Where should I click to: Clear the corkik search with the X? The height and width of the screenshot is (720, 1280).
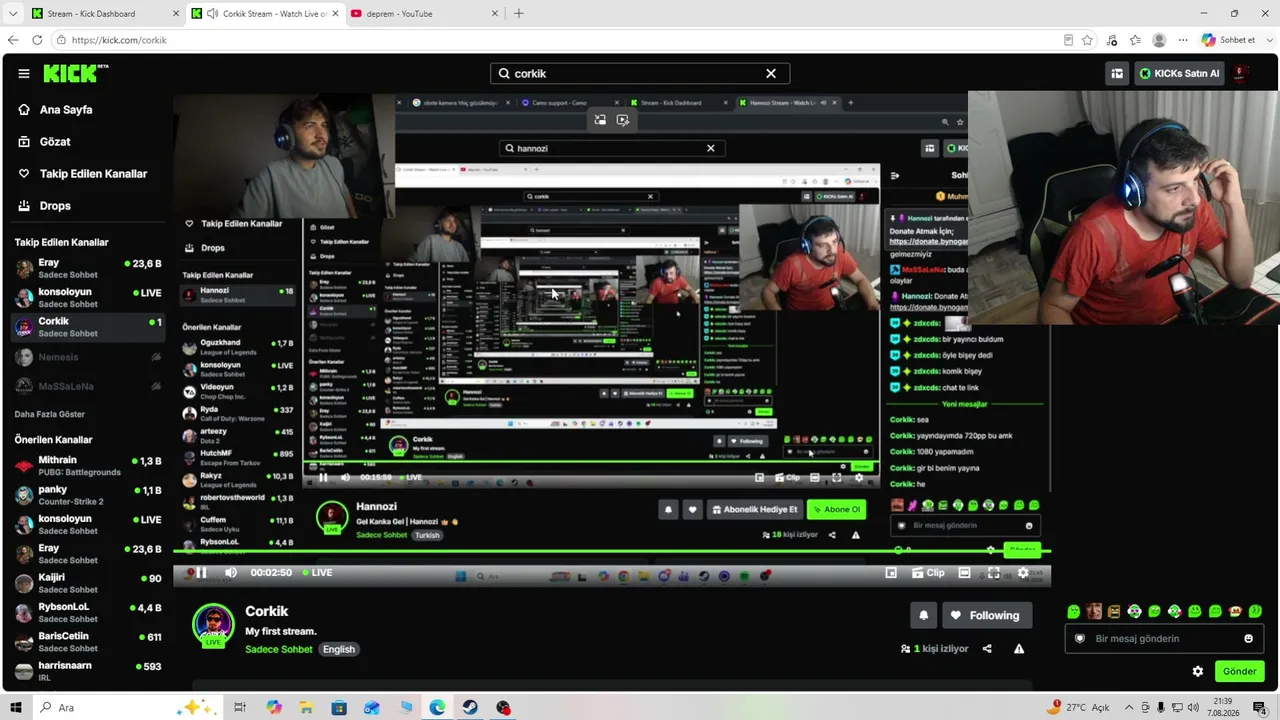771,73
